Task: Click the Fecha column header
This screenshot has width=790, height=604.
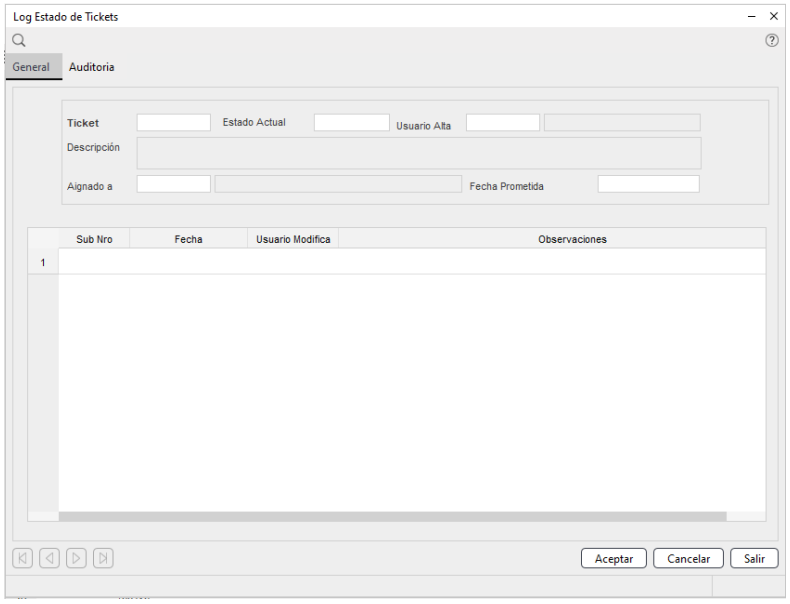Action: [x=188, y=239]
